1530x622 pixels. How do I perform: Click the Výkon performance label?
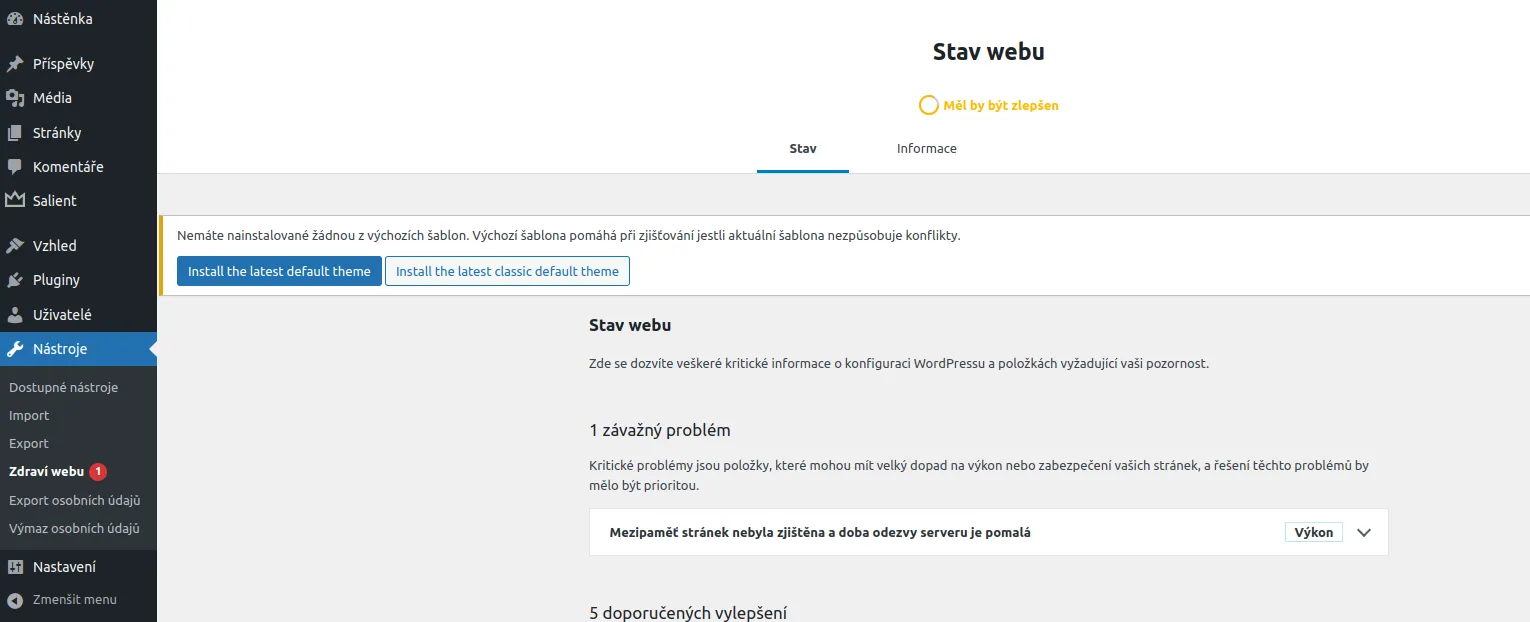[1313, 532]
